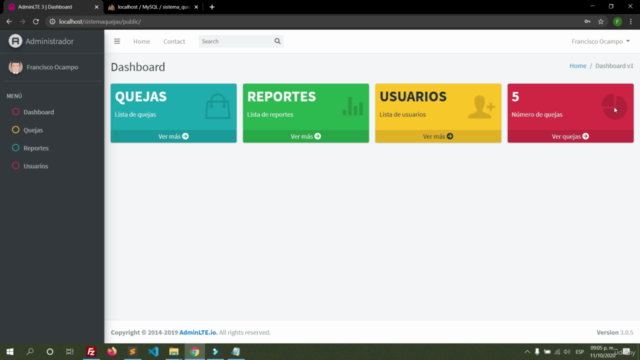Click Francisco Ocampo name in sidebar
Screen dimensions: 640x360
(52, 67)
